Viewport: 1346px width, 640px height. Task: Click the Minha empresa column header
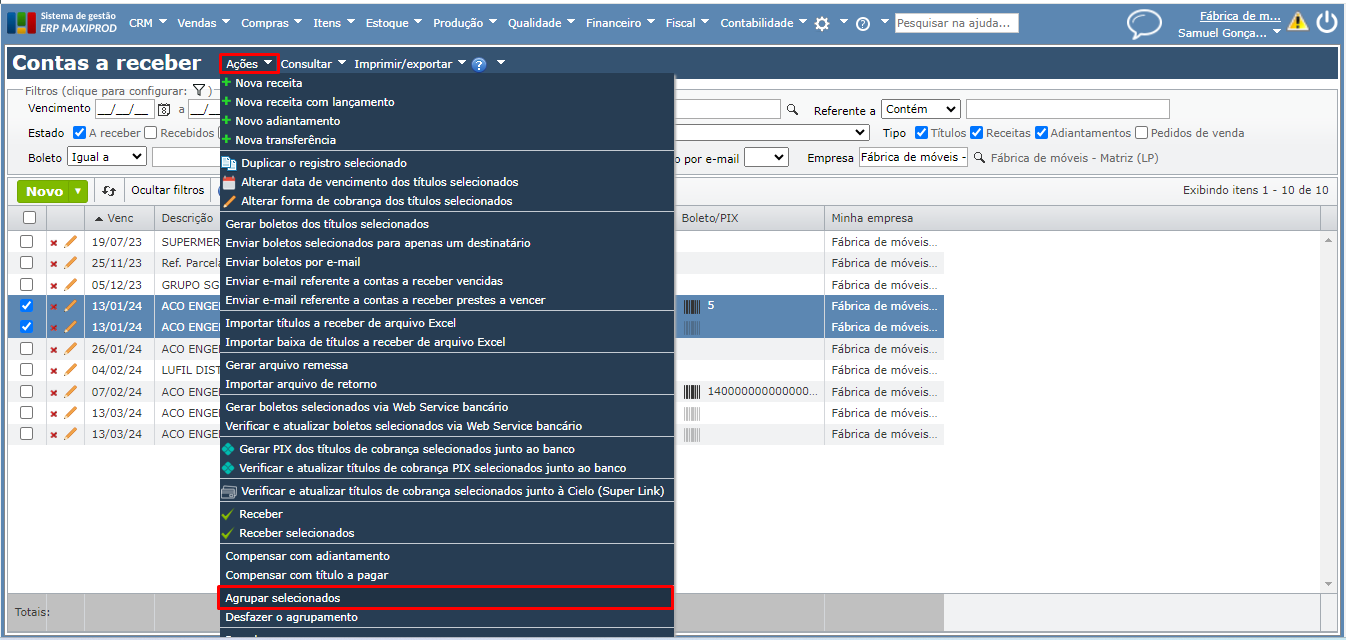tap(1072, 218)
